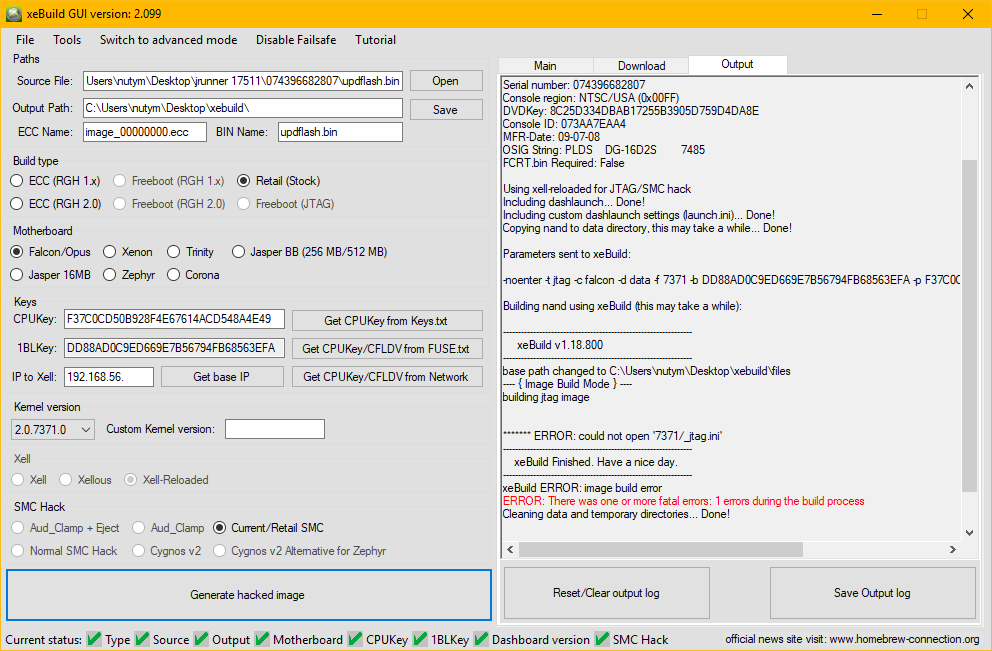Image resolution: width=992 pixels, height=651 pixels.
Task: Click Switch to advanced mode
Action: click(168, 40)
